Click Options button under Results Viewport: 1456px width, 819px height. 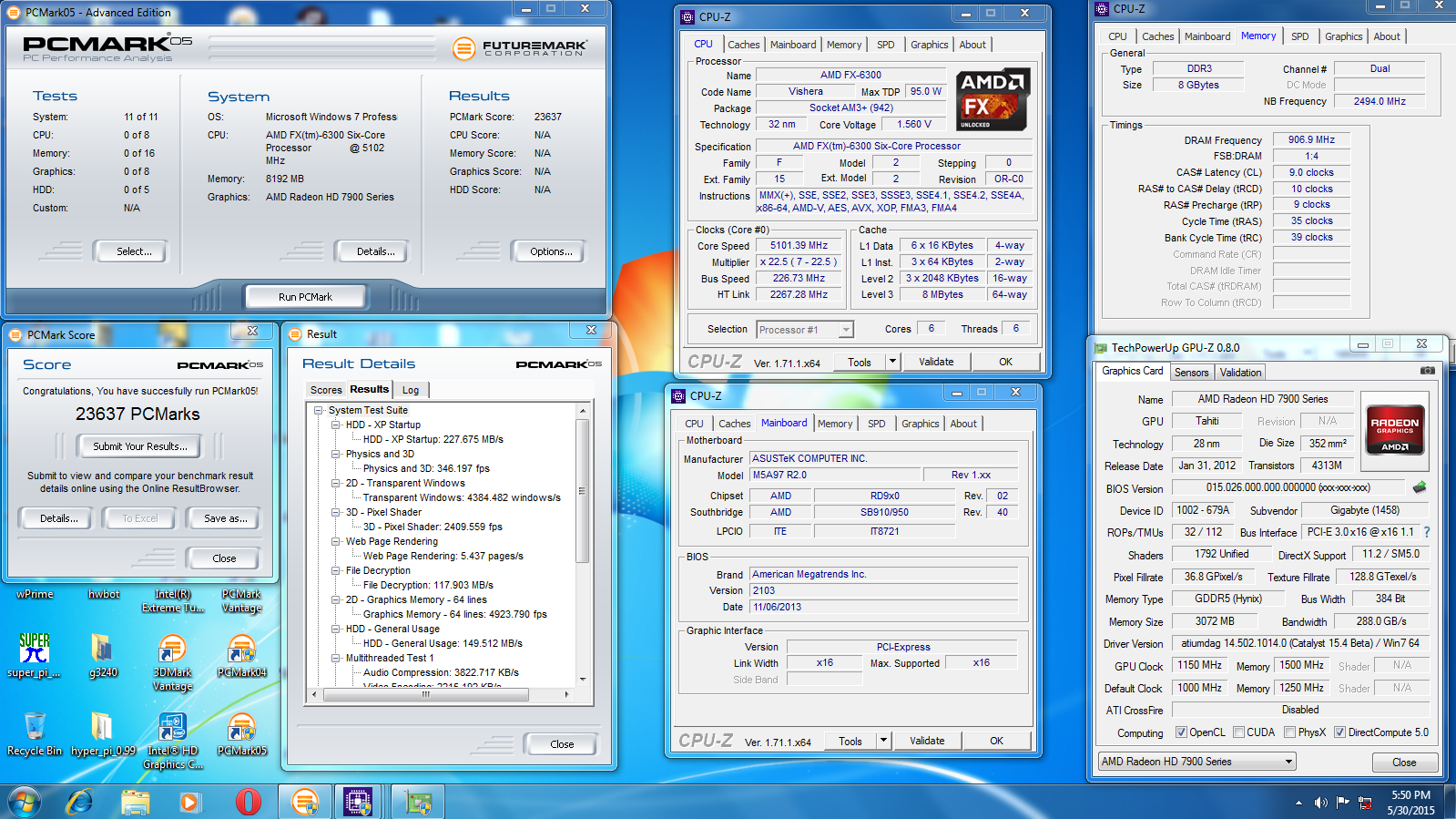point(551,251)
